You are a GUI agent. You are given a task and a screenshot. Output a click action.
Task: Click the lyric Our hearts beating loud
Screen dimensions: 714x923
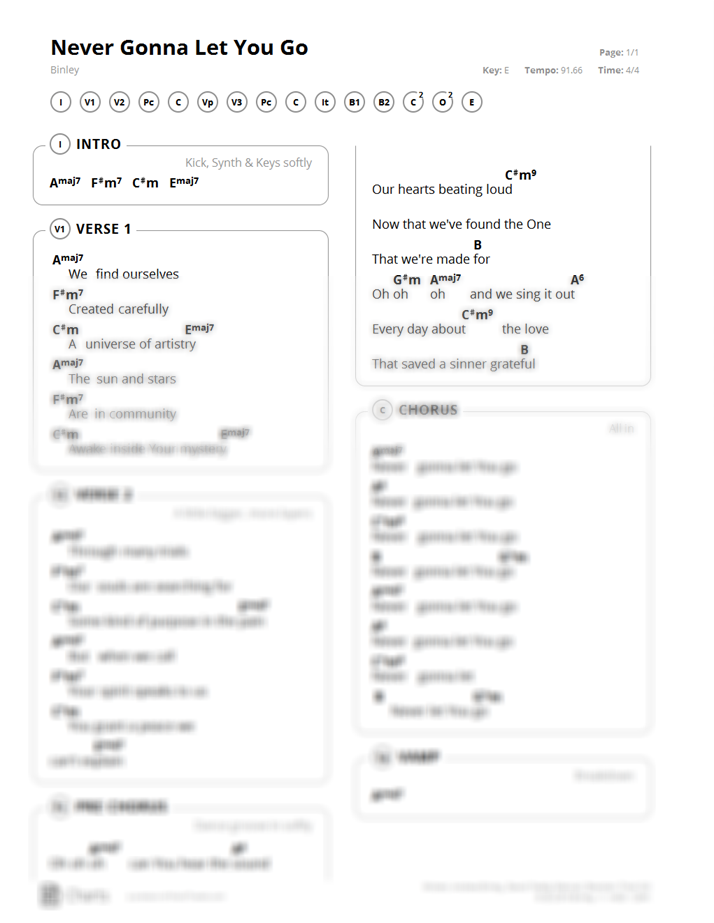pyautogui.click(x=442, y=189)
